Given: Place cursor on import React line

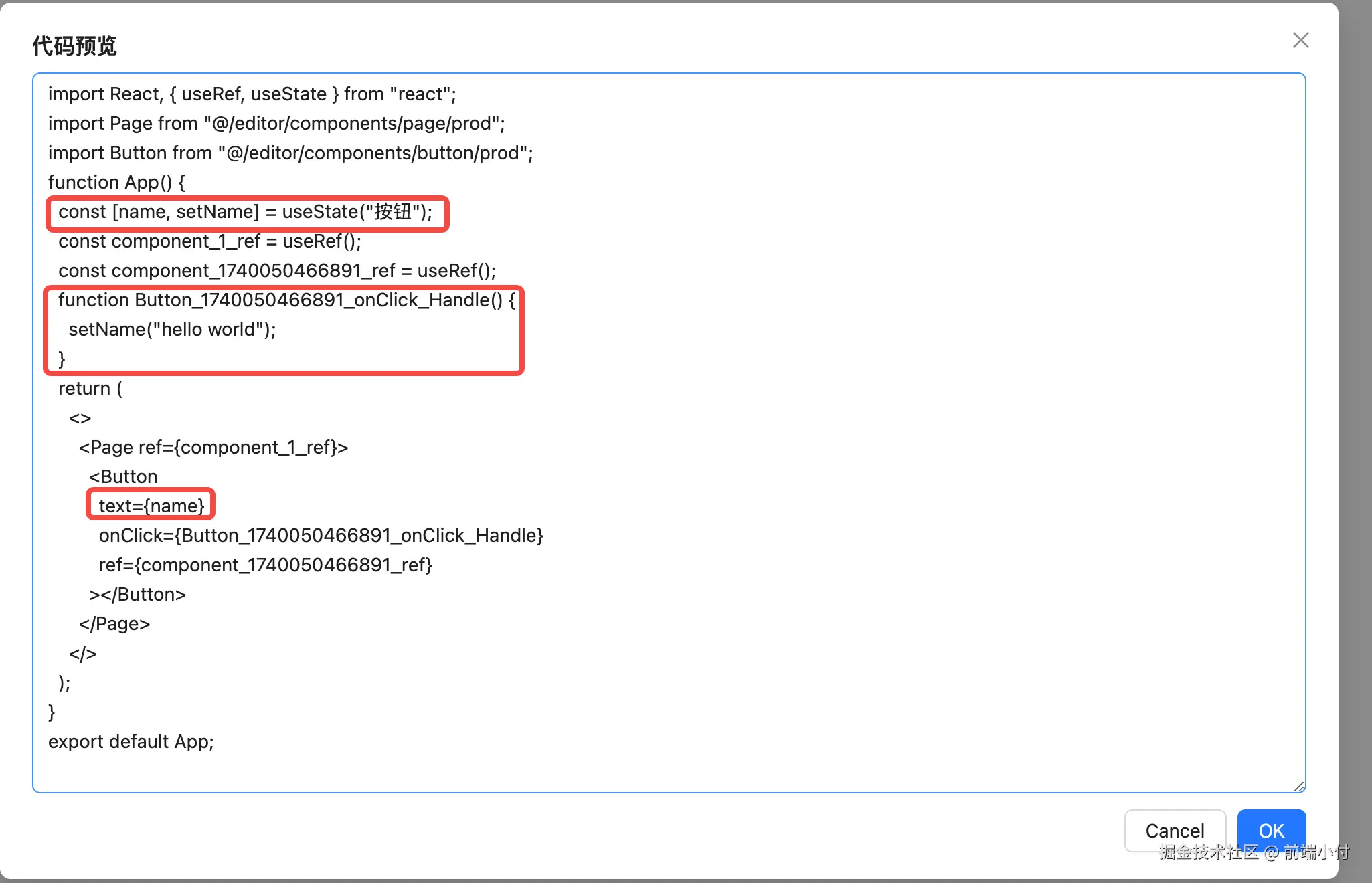Looking at the screenshot, I should [252, 94].
